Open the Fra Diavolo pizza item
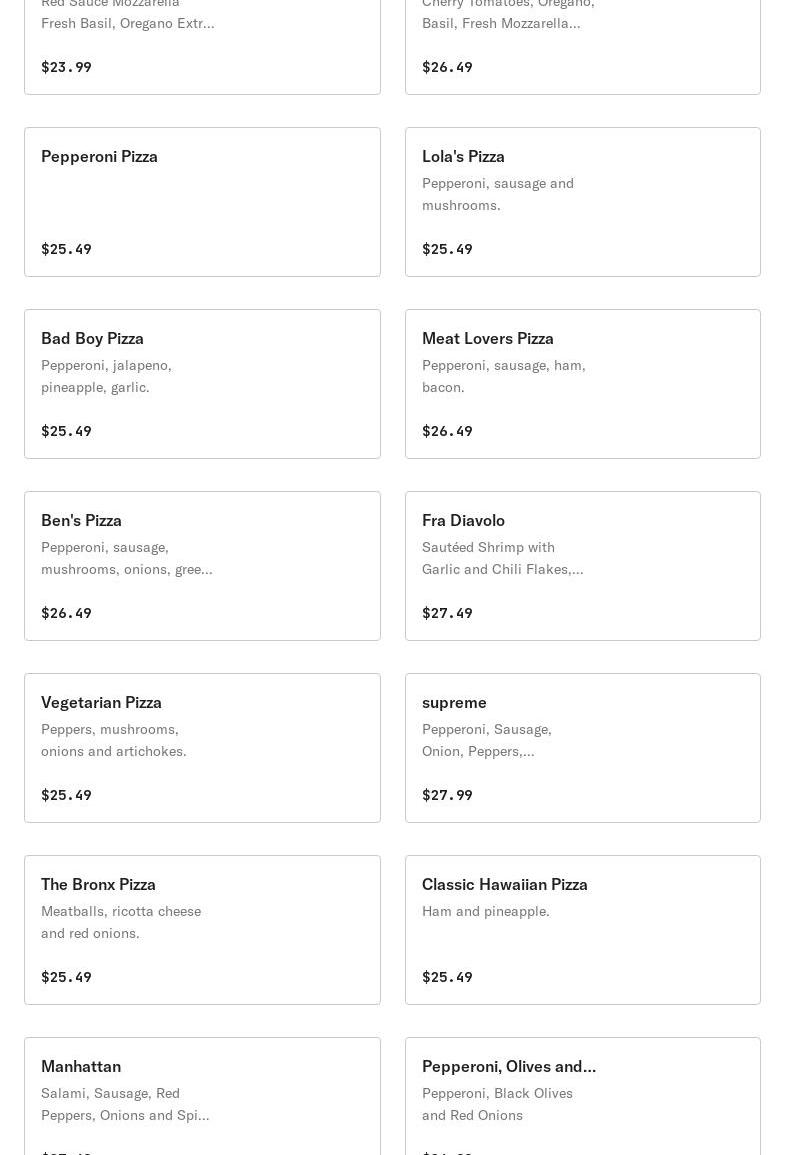The width and height of the screenshot is (785, 1155). [582, 566]
